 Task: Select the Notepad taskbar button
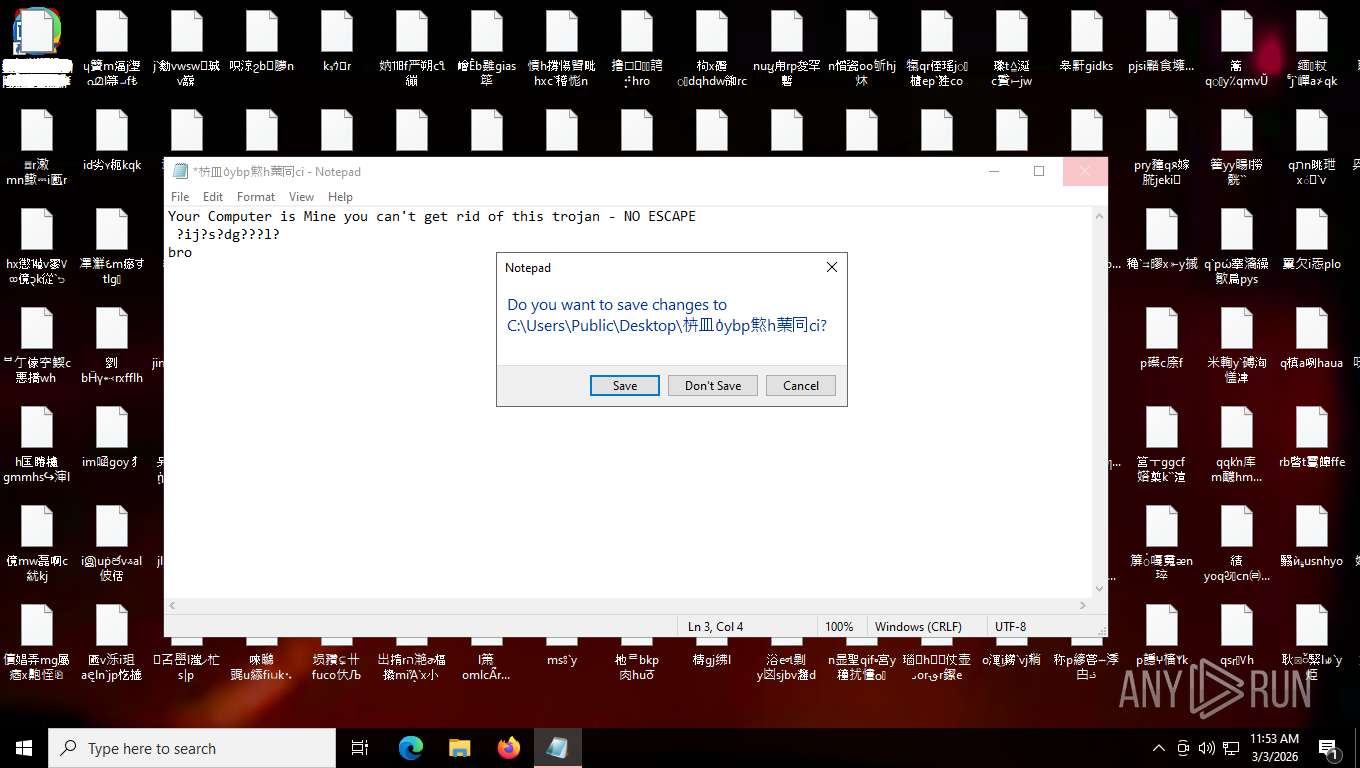[557, 748]
